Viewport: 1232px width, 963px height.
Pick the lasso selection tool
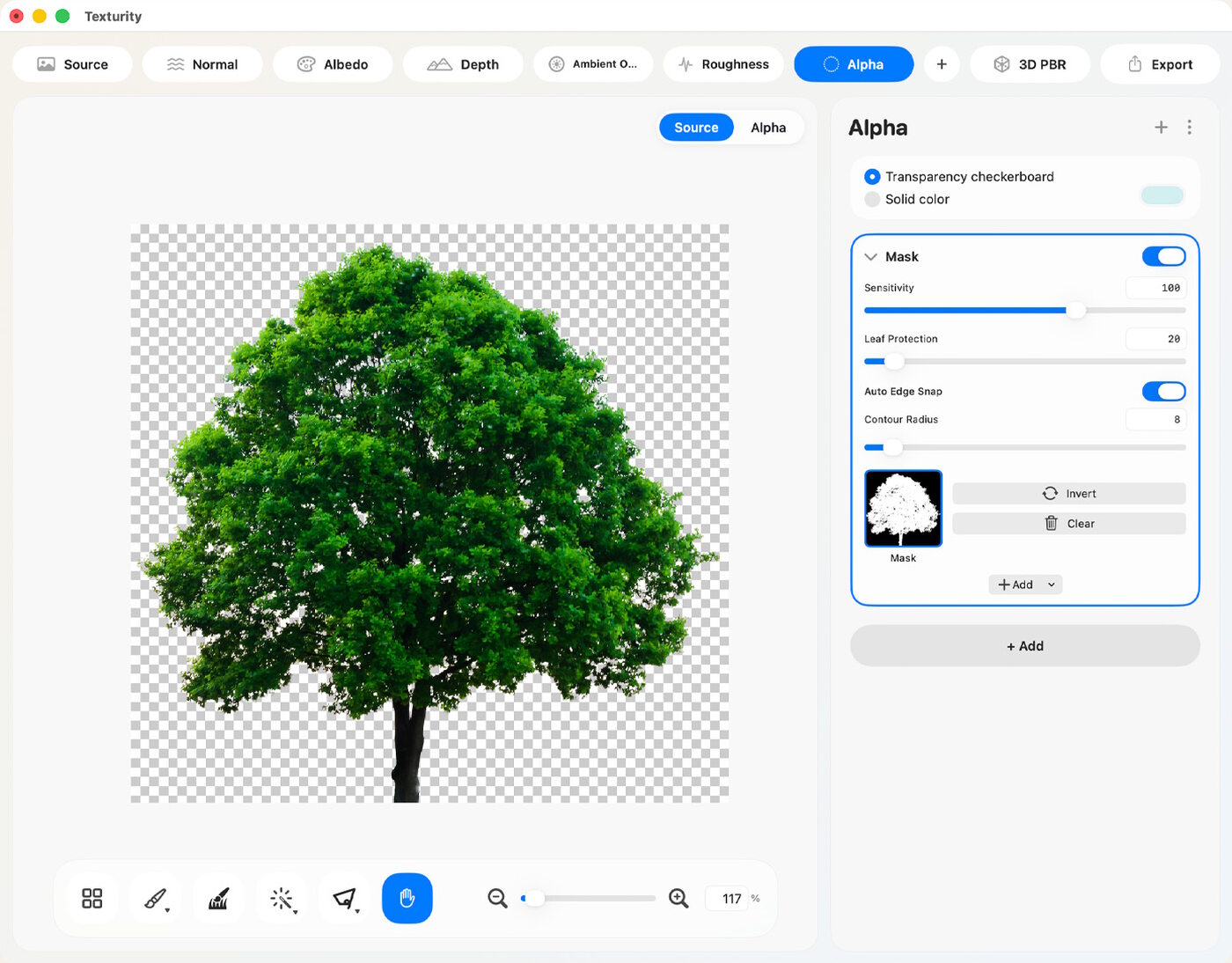[343, 898]
